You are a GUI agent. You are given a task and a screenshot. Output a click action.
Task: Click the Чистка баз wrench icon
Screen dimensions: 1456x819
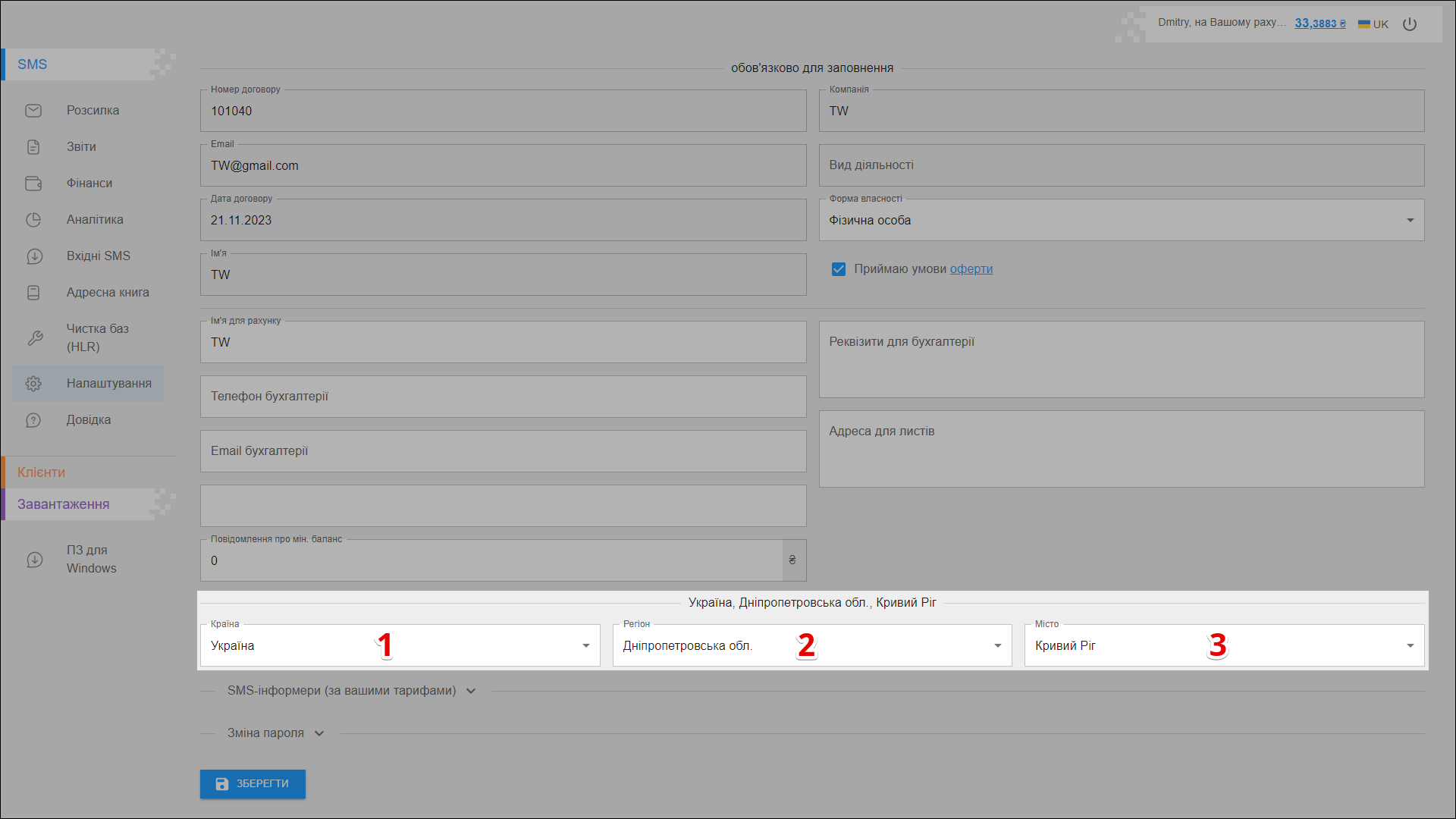point(35,338)
